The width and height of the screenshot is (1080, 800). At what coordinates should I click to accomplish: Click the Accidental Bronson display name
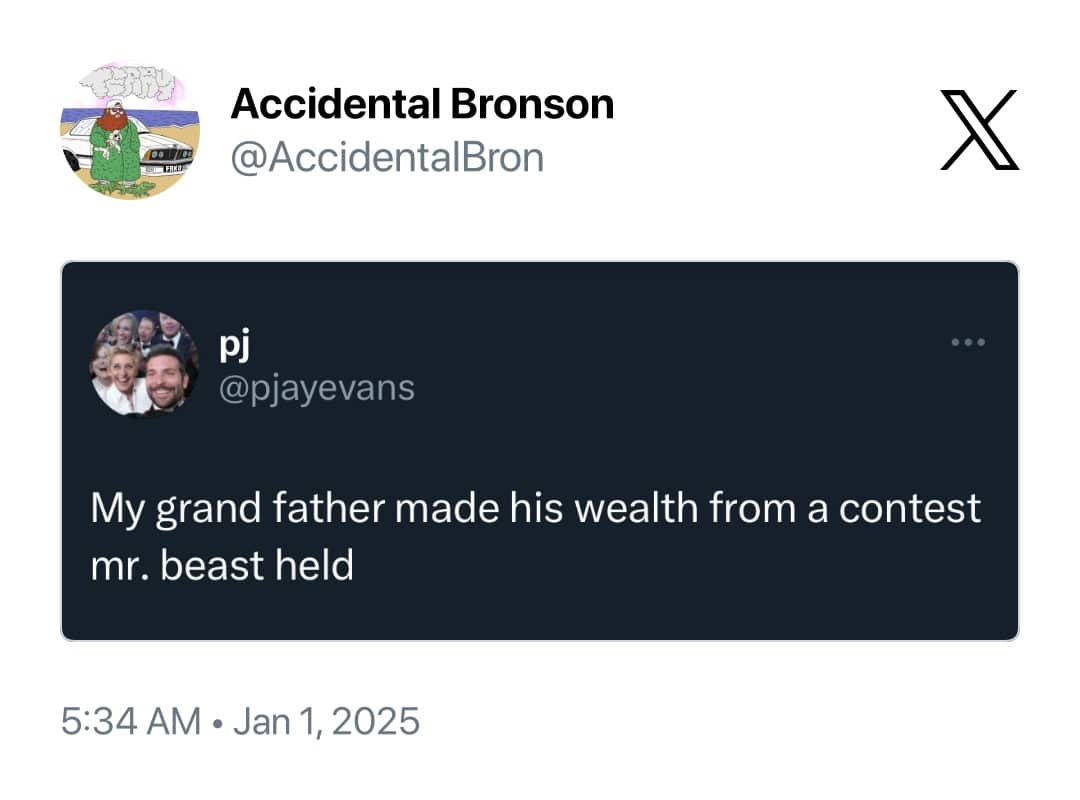coord(422,104)
